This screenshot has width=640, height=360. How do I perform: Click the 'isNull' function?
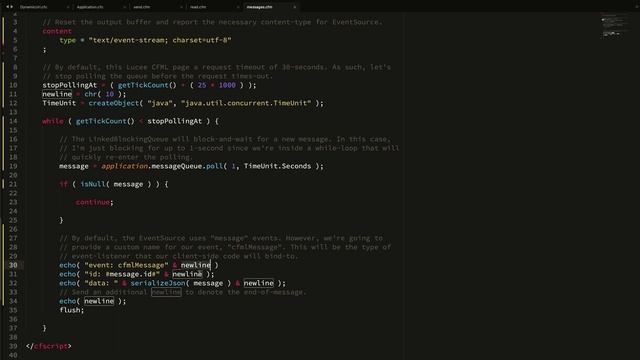tap(93, 184)
